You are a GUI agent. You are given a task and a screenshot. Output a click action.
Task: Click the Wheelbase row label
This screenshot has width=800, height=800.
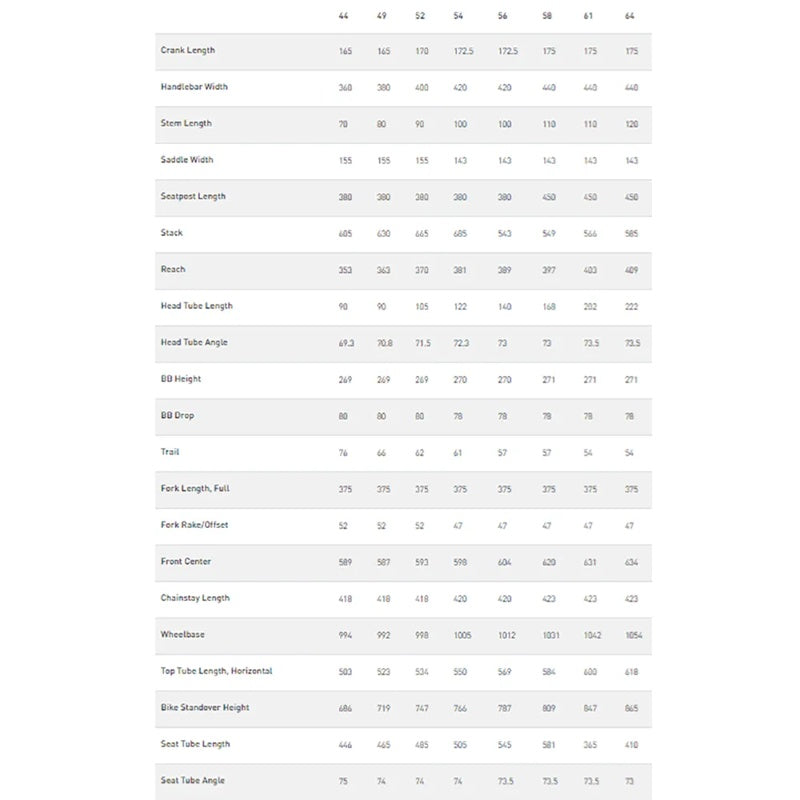pyautogui.click(x=182, y=634)
